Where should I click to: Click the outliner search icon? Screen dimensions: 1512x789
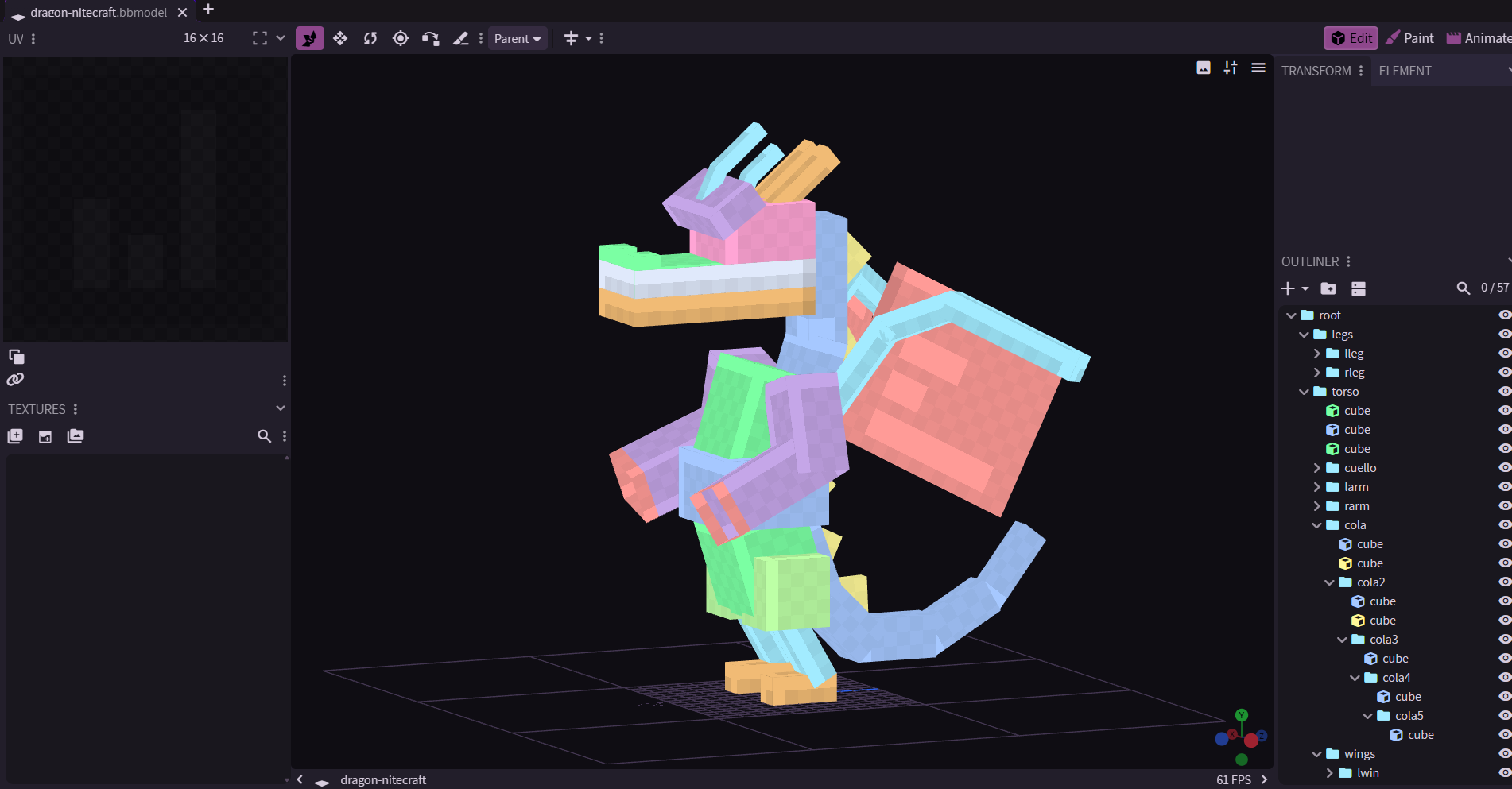click(1463, 288)
